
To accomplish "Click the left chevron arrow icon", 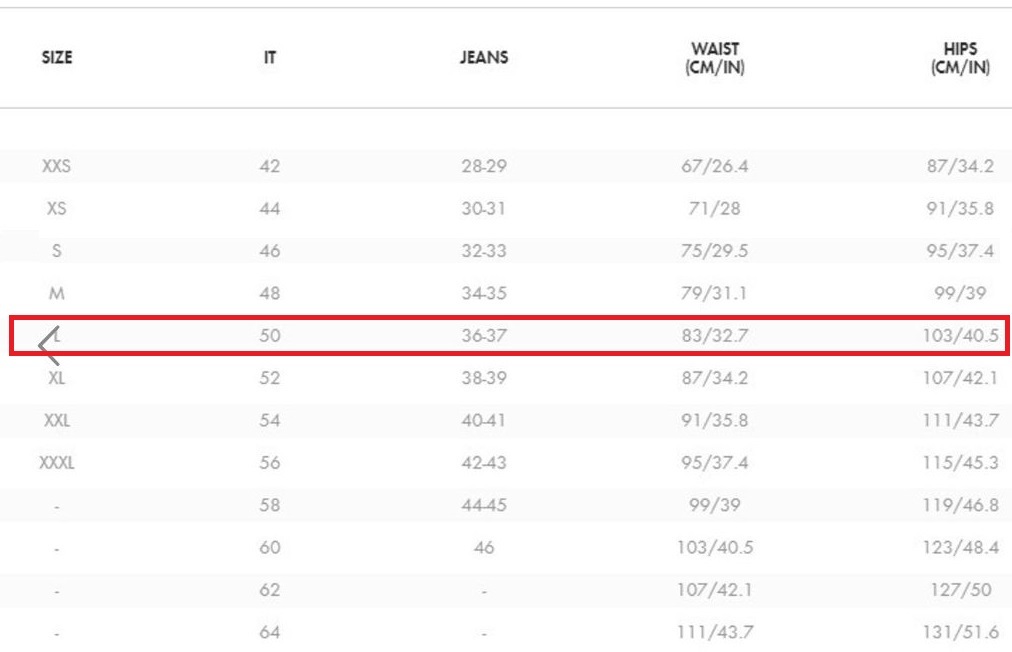I will pos(49,346).
